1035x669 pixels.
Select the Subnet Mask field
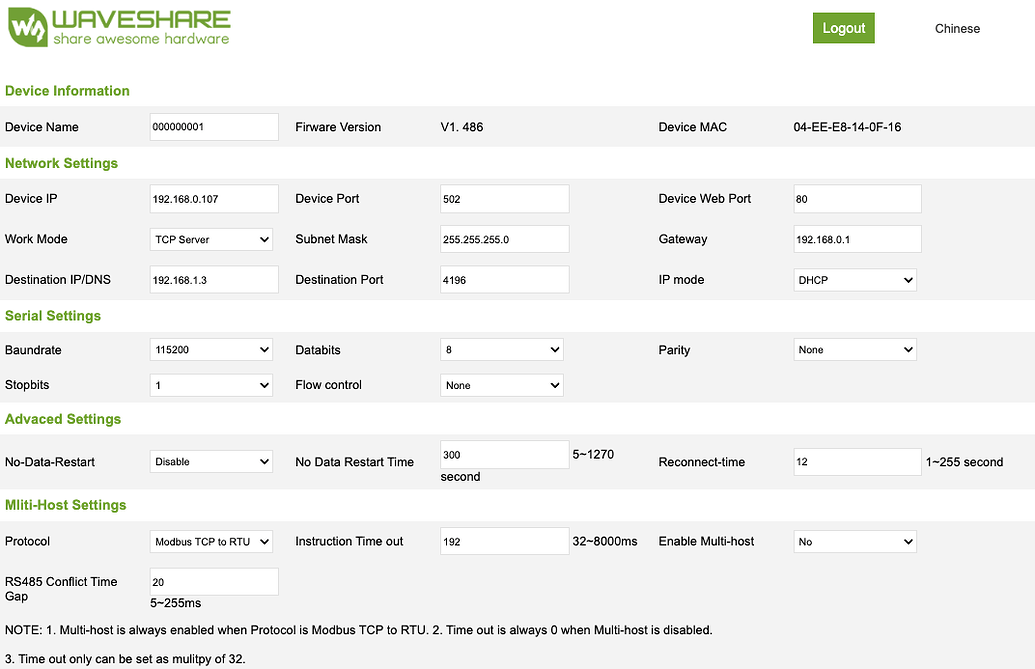pos(504,239)
